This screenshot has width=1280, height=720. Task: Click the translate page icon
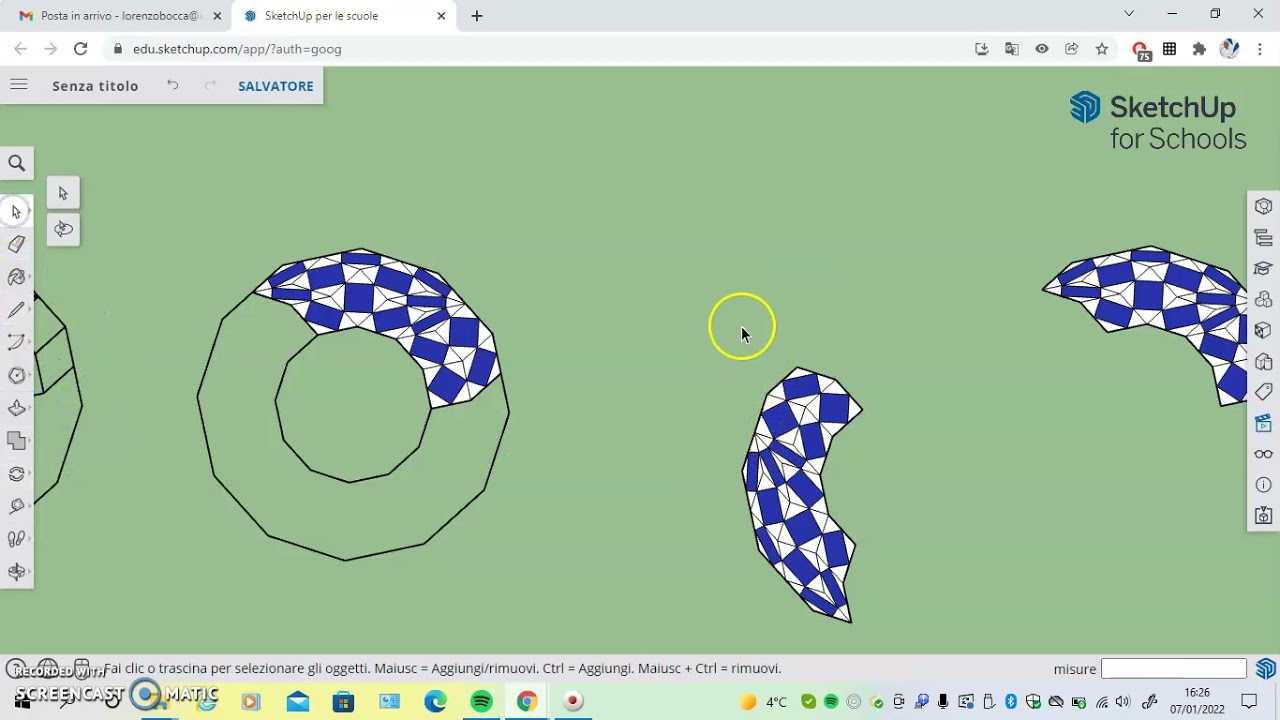click(1012, 48)
